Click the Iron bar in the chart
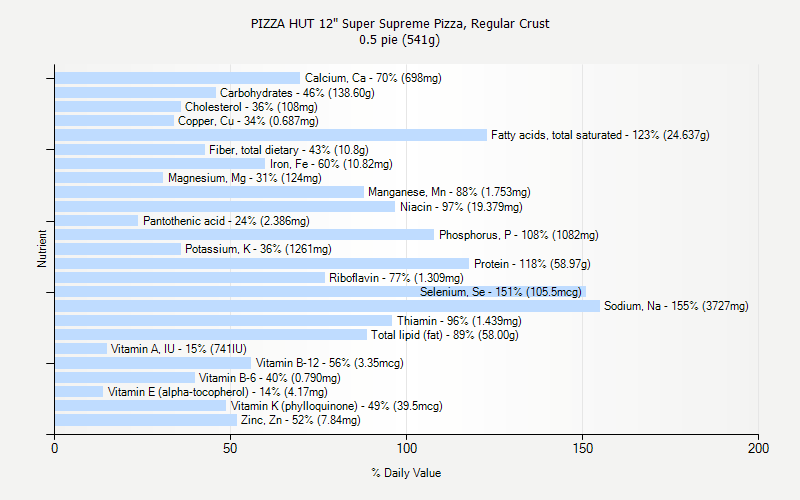800x500 pixels. [160, 164]
